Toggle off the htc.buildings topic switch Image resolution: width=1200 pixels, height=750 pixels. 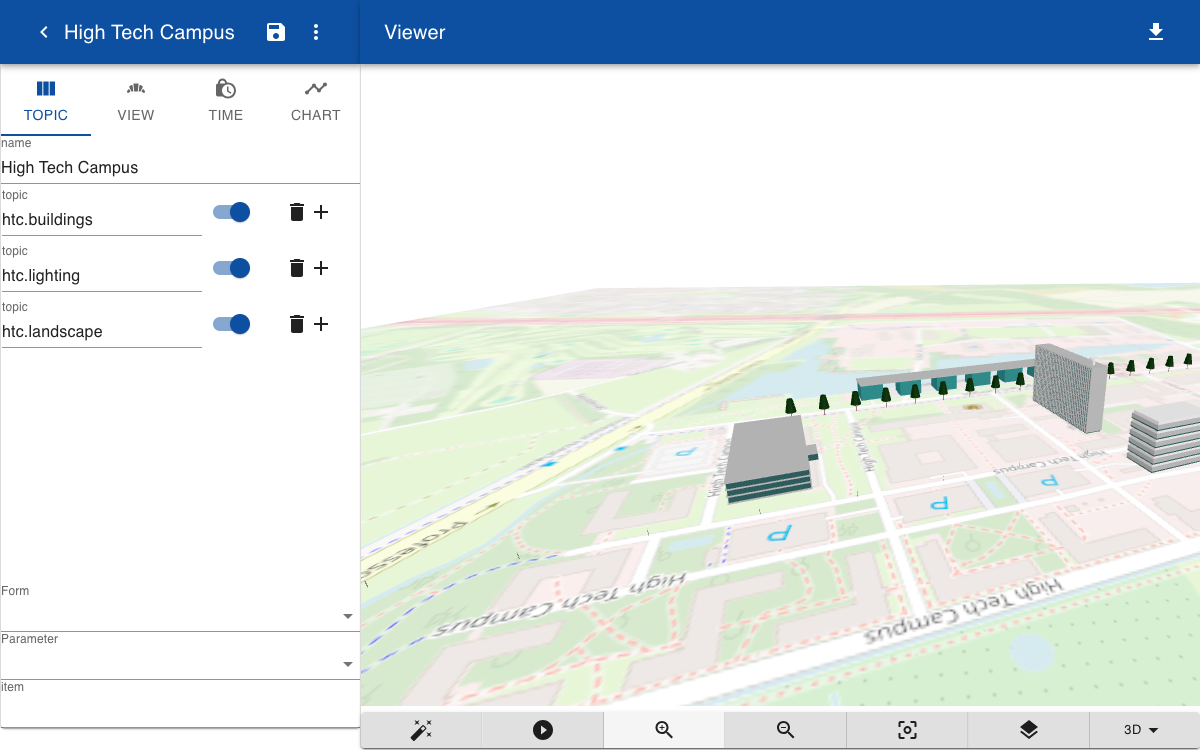(231, 212)
